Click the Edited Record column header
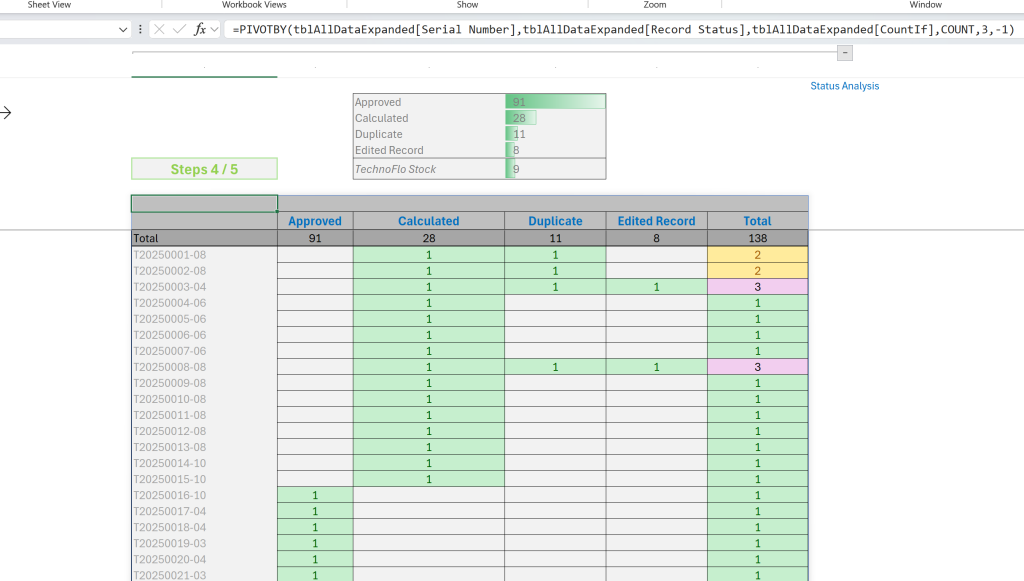Screen dimensions: 1024x581 tap(656, 221)
